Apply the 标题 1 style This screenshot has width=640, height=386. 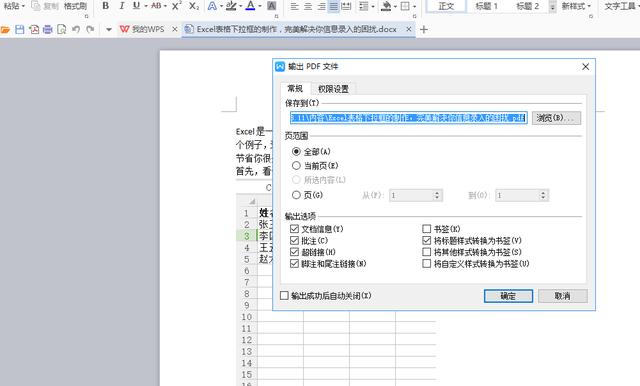[x=487, y=6]
